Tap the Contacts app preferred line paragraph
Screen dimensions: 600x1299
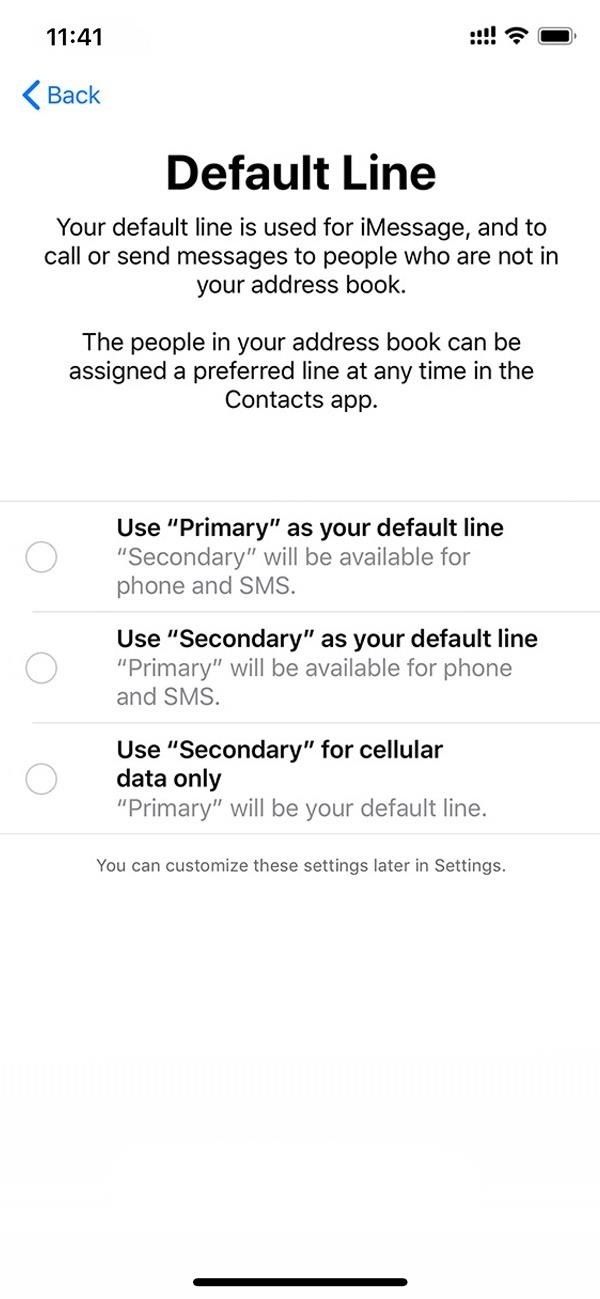click(300, 370)
